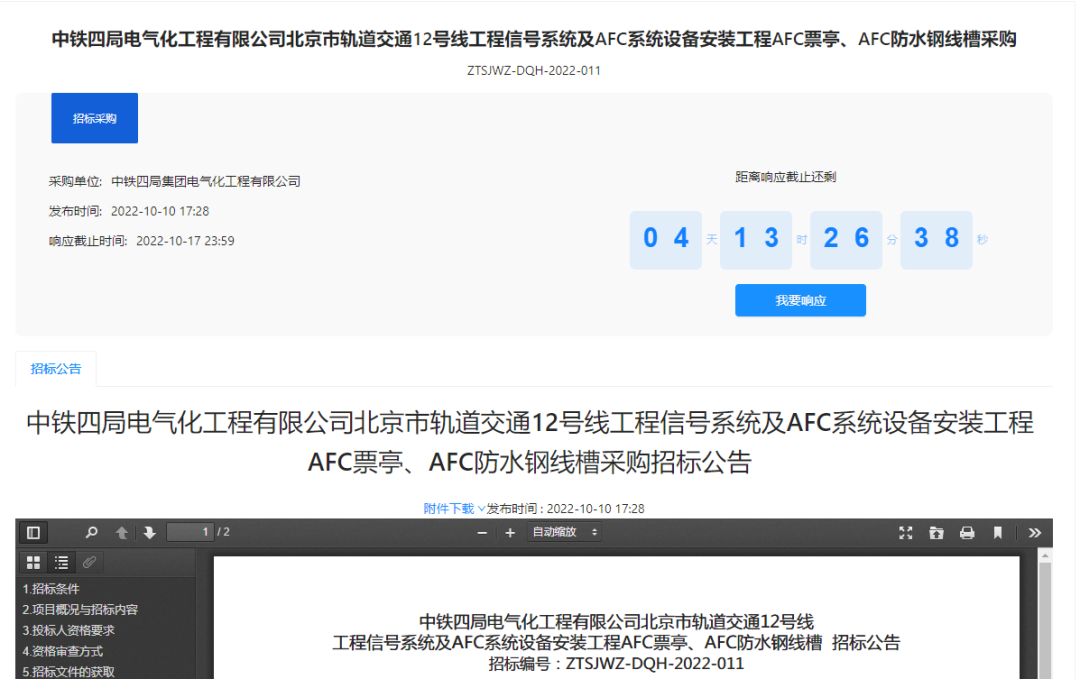The image size is (1080, 679).
Task: Click the large 招标公告 announcement heading
Action: click(530, 442)
